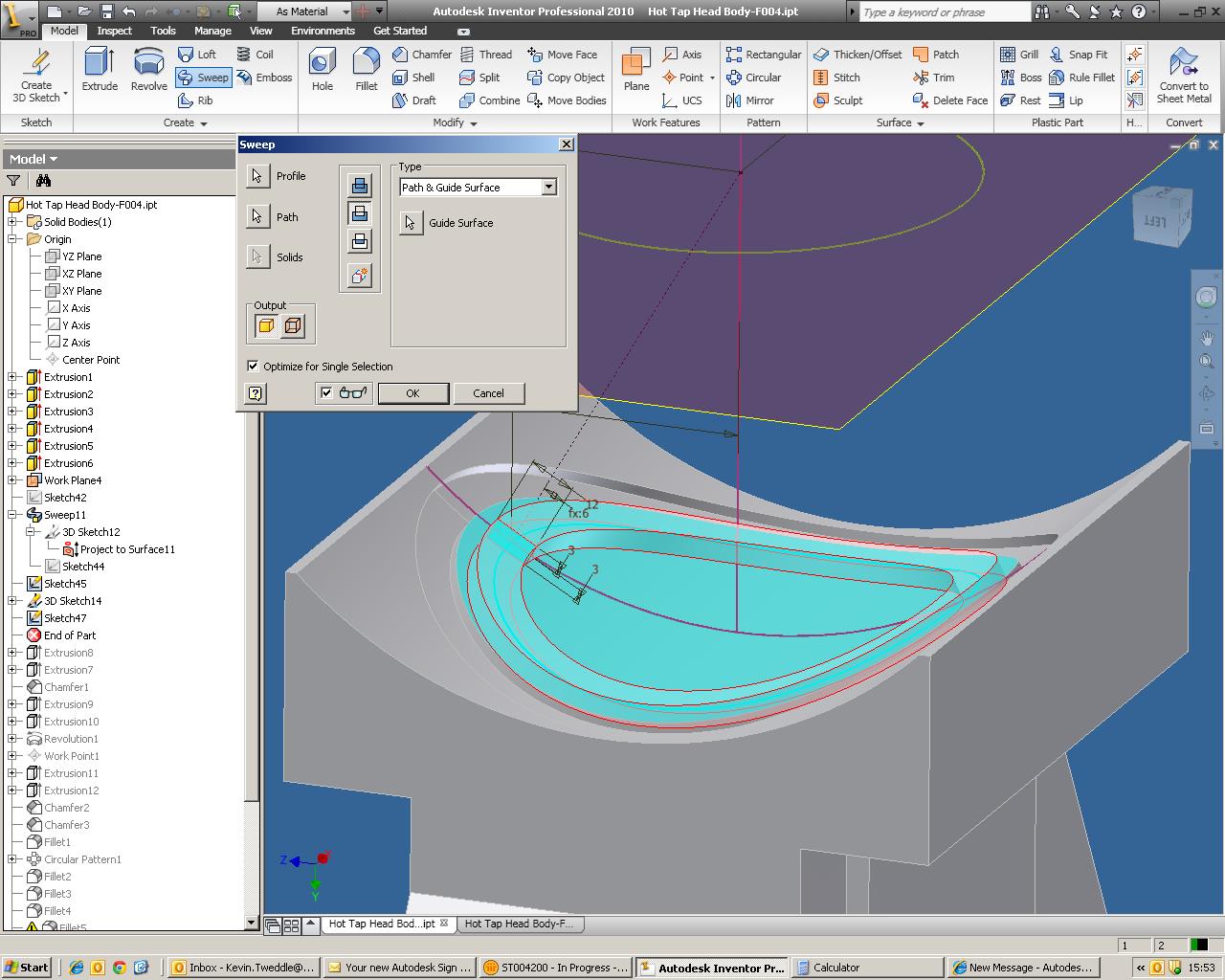Create a work Axis
This screenshot has height=980, width=1225.
tap(682, 55)
